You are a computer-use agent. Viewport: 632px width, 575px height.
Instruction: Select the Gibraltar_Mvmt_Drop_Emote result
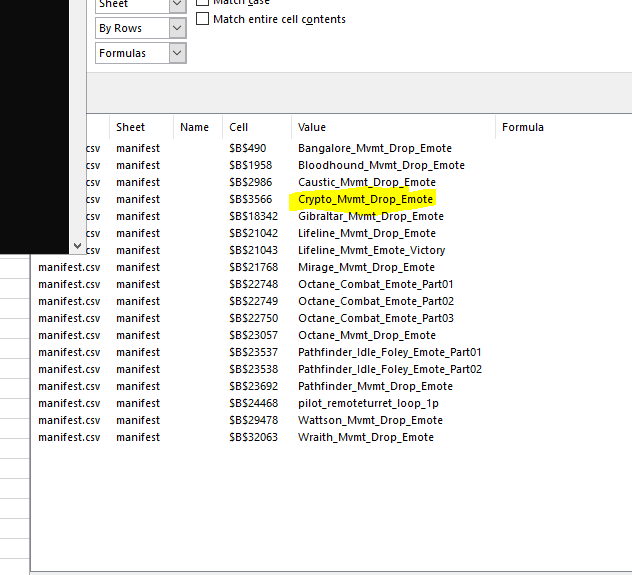click(370, 216)
